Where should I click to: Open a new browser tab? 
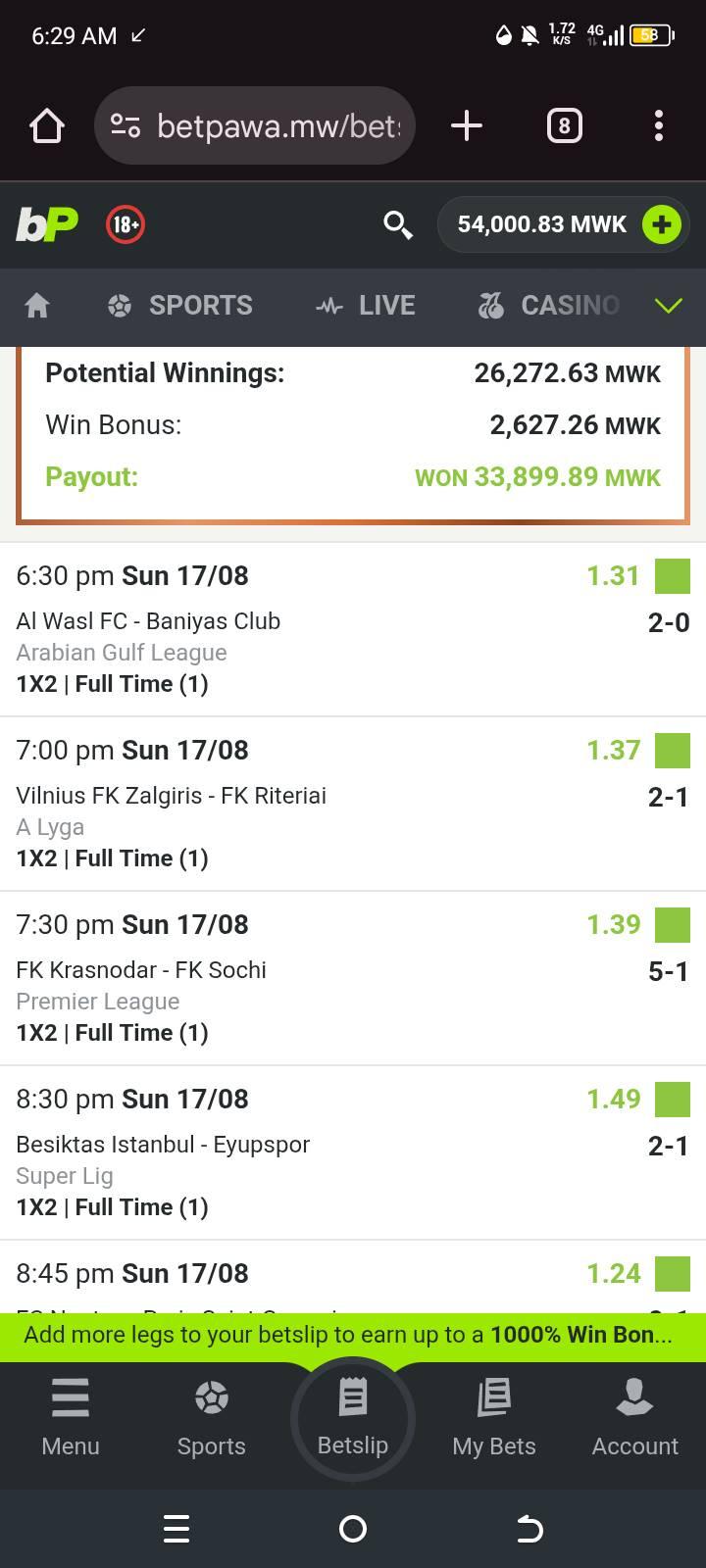coord(467,125)
